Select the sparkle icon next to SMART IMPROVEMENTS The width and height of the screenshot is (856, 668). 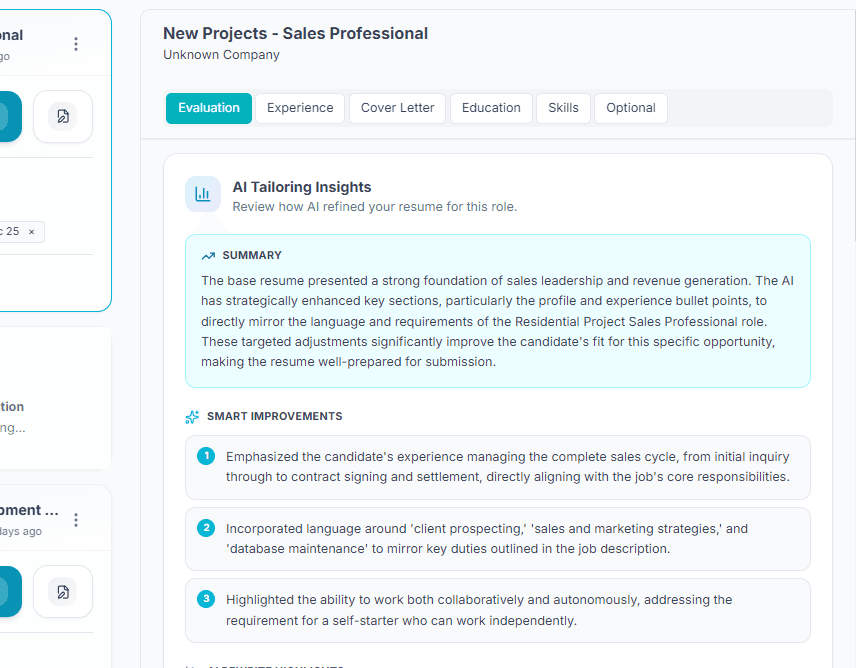tap(191, 417)
